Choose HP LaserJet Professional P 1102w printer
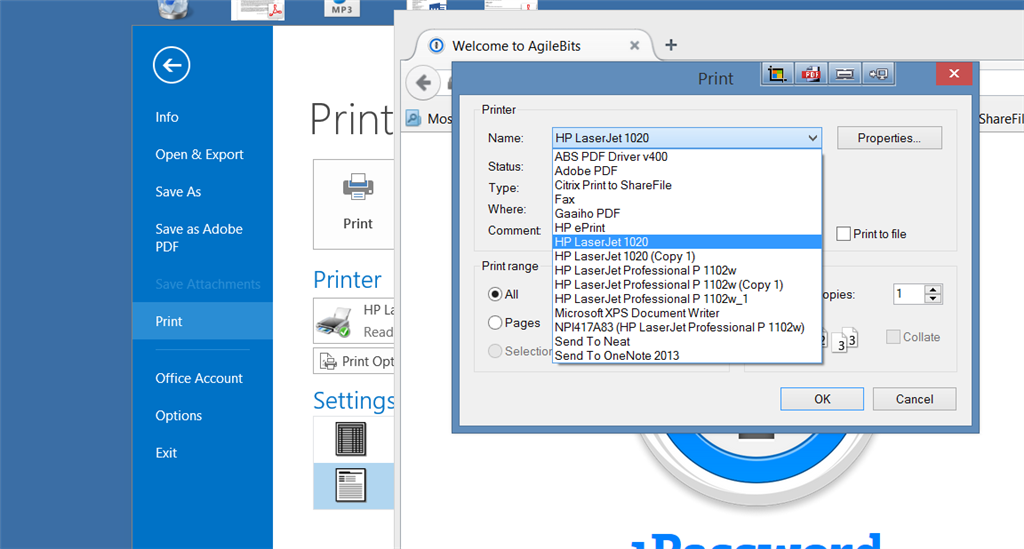This screenshot has height=549, width=1024. coord(686,270)
